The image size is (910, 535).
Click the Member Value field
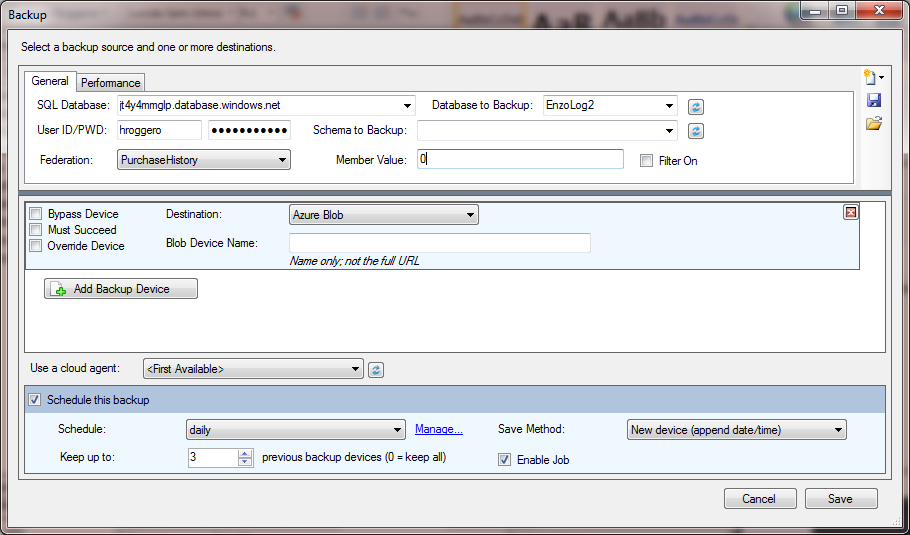[x=520, y=159]
